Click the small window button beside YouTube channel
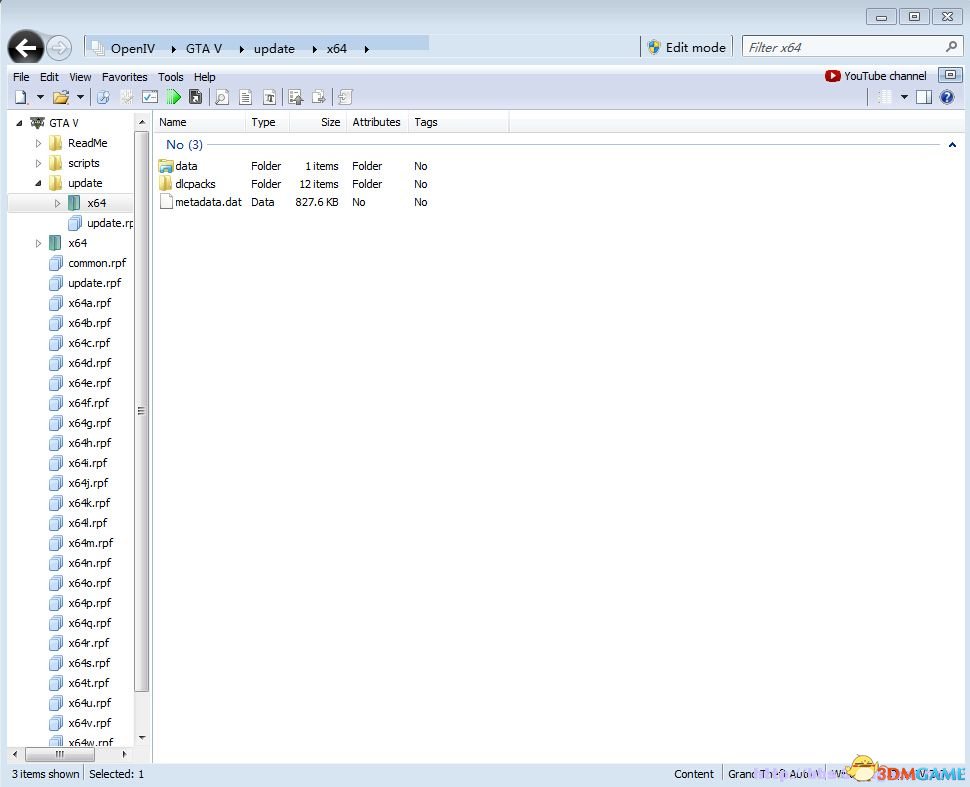 [950, 75]
